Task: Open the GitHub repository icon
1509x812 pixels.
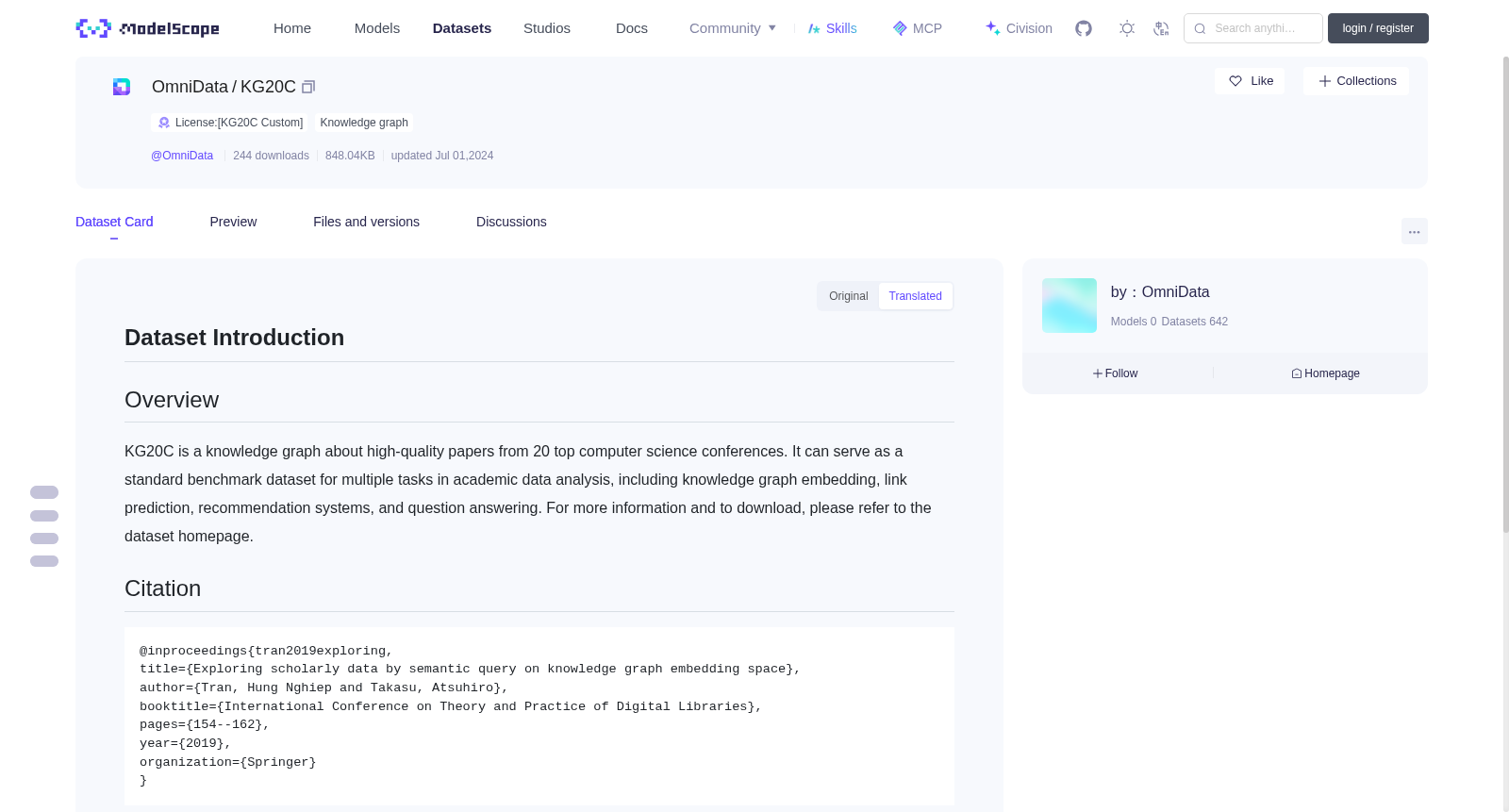Action: pyautogui.click(x=1084, y=28)
